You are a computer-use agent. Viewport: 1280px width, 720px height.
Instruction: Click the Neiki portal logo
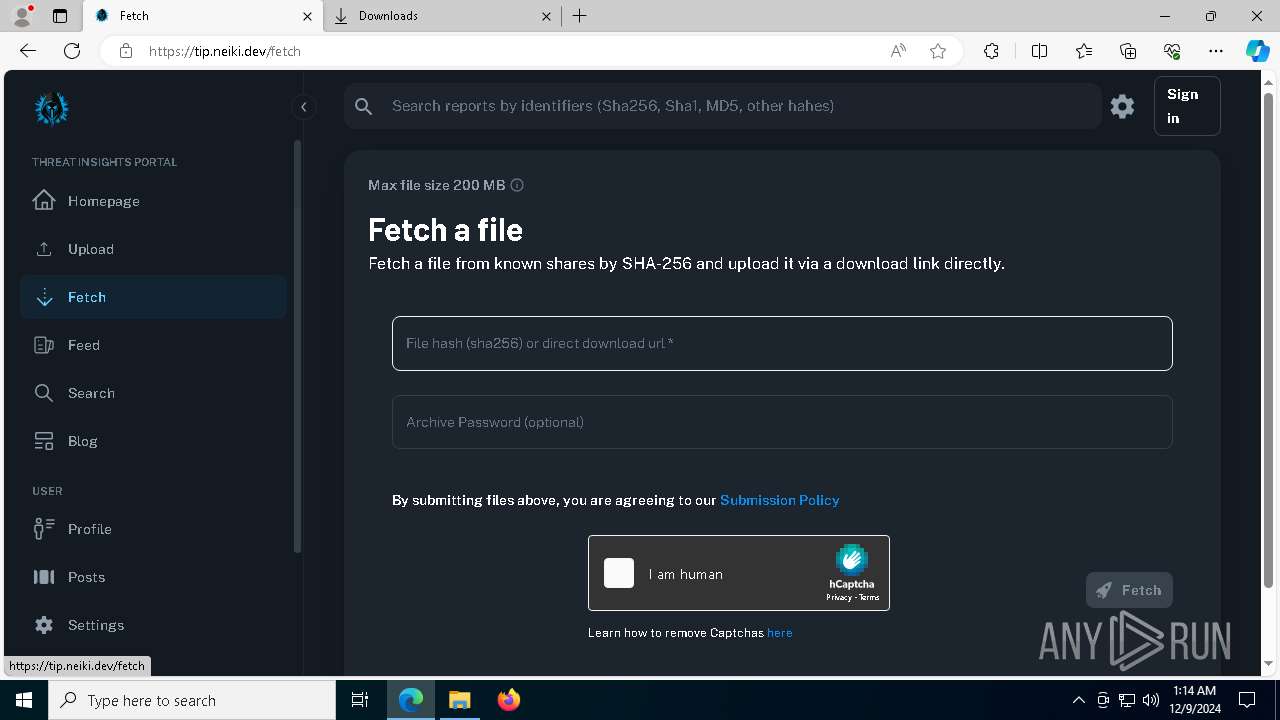pos(52,108)
